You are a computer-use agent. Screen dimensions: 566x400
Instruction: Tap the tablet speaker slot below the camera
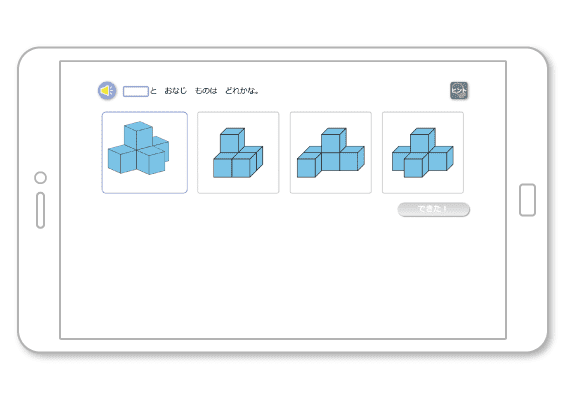point(41,210)
